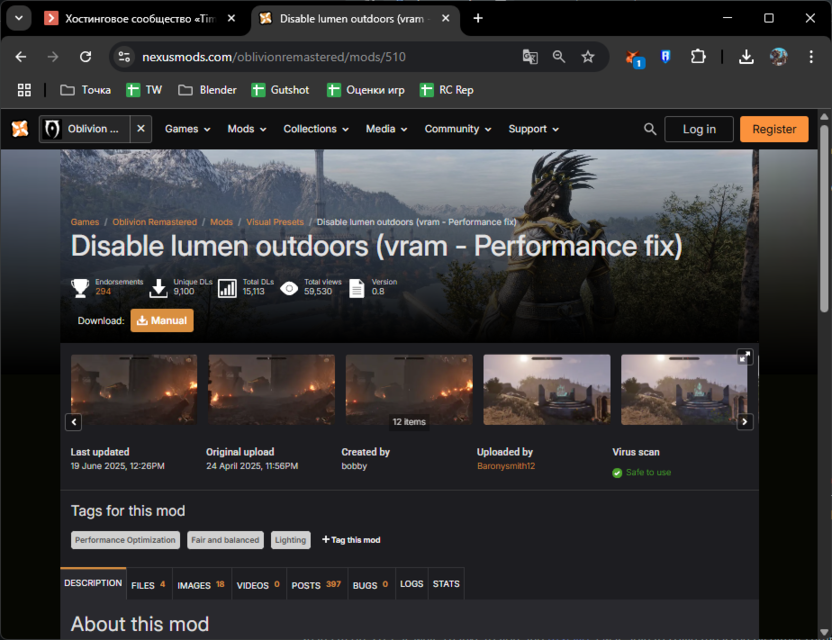Open the Collections dropdown menu
The image size is (832, 640).
pos(315,129)
